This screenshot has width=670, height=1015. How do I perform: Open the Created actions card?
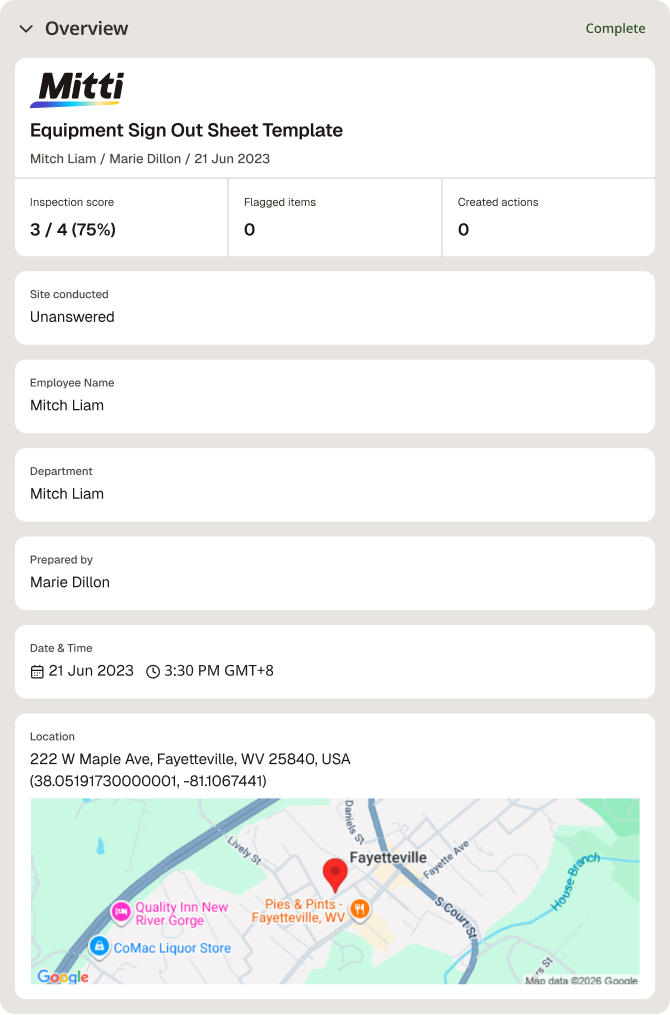[549, 218]
